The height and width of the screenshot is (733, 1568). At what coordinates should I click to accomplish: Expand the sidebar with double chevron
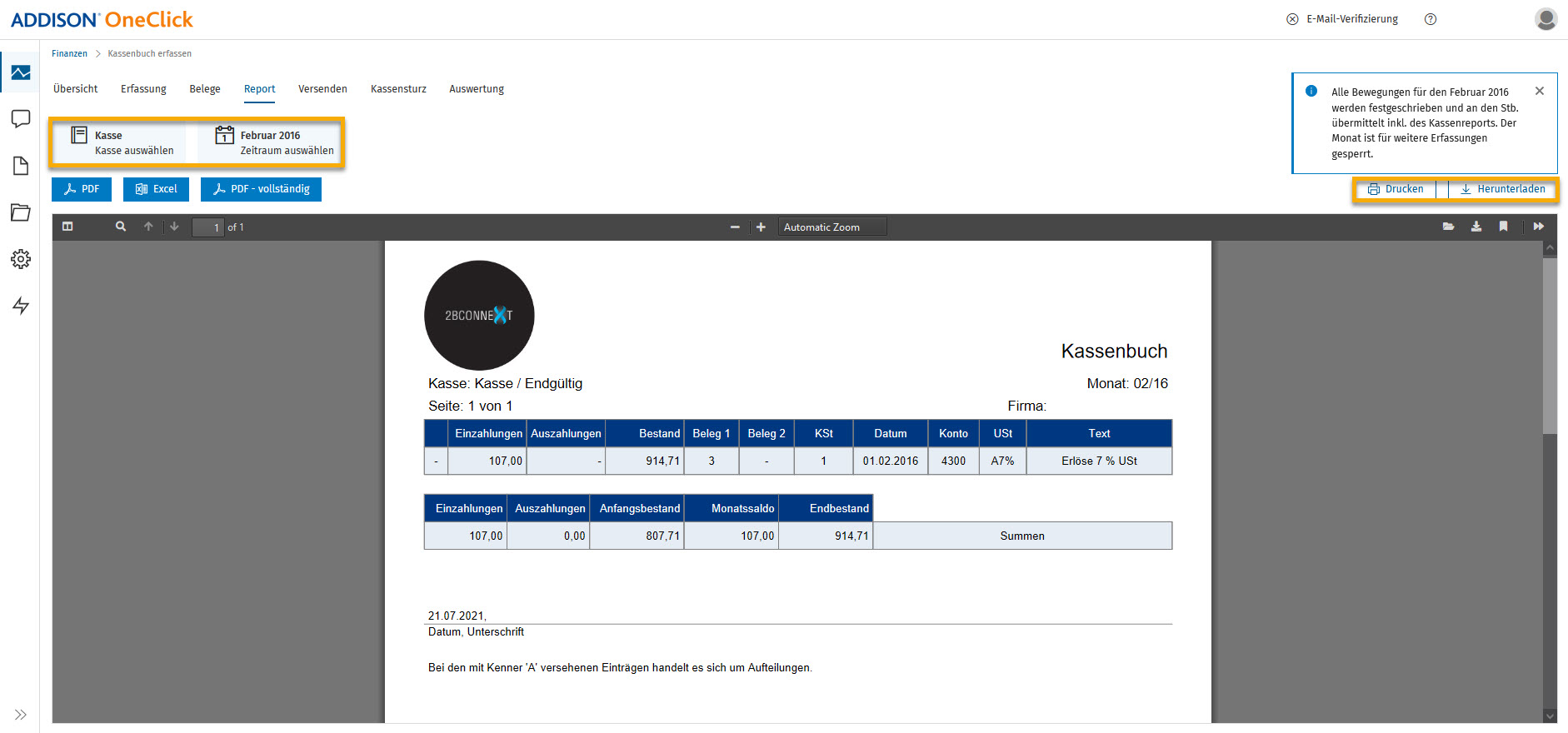tap(21, 715)
